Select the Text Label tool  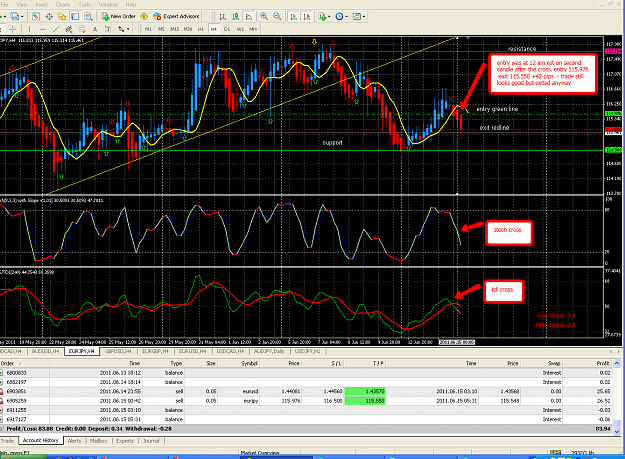108,29
